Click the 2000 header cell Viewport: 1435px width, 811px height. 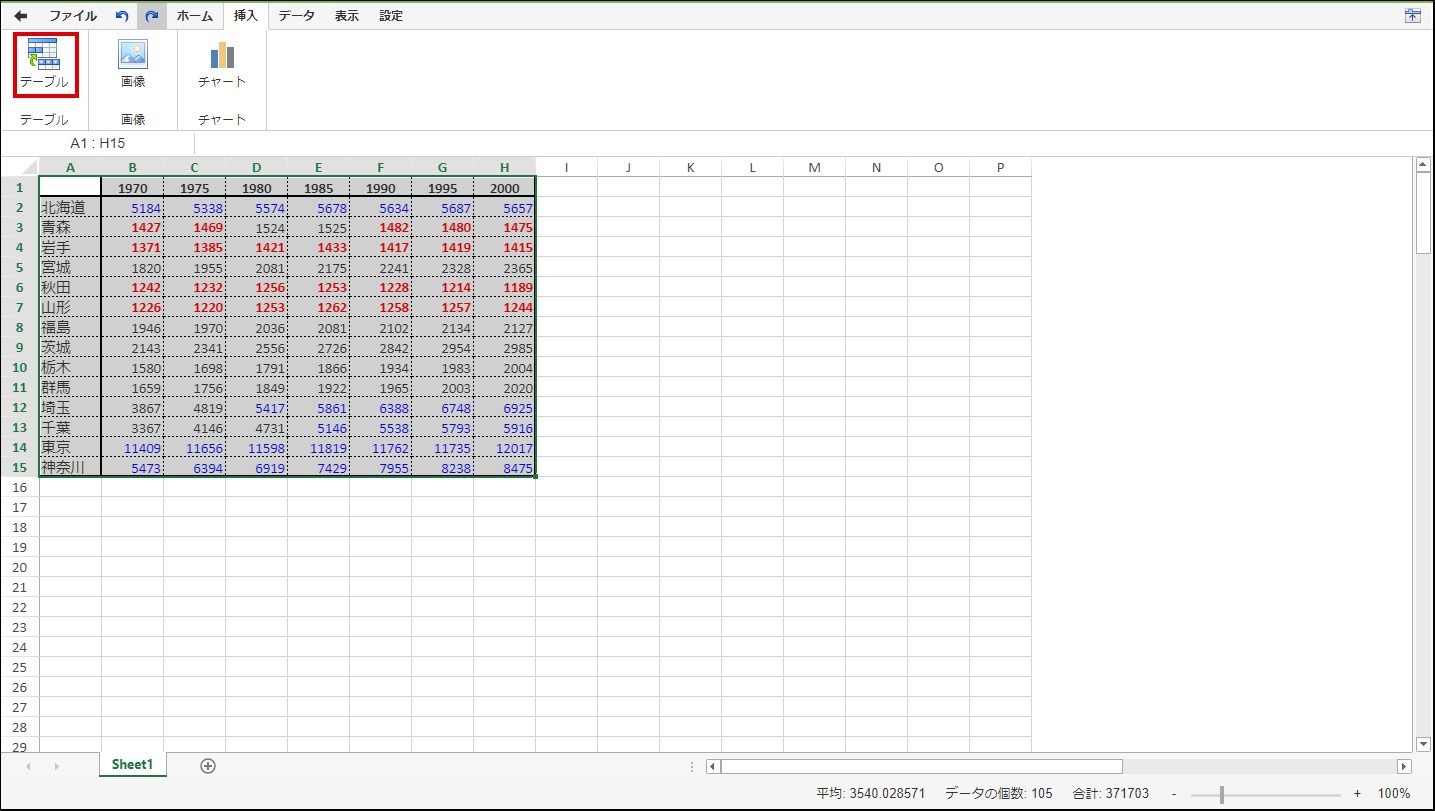[504, 187]
